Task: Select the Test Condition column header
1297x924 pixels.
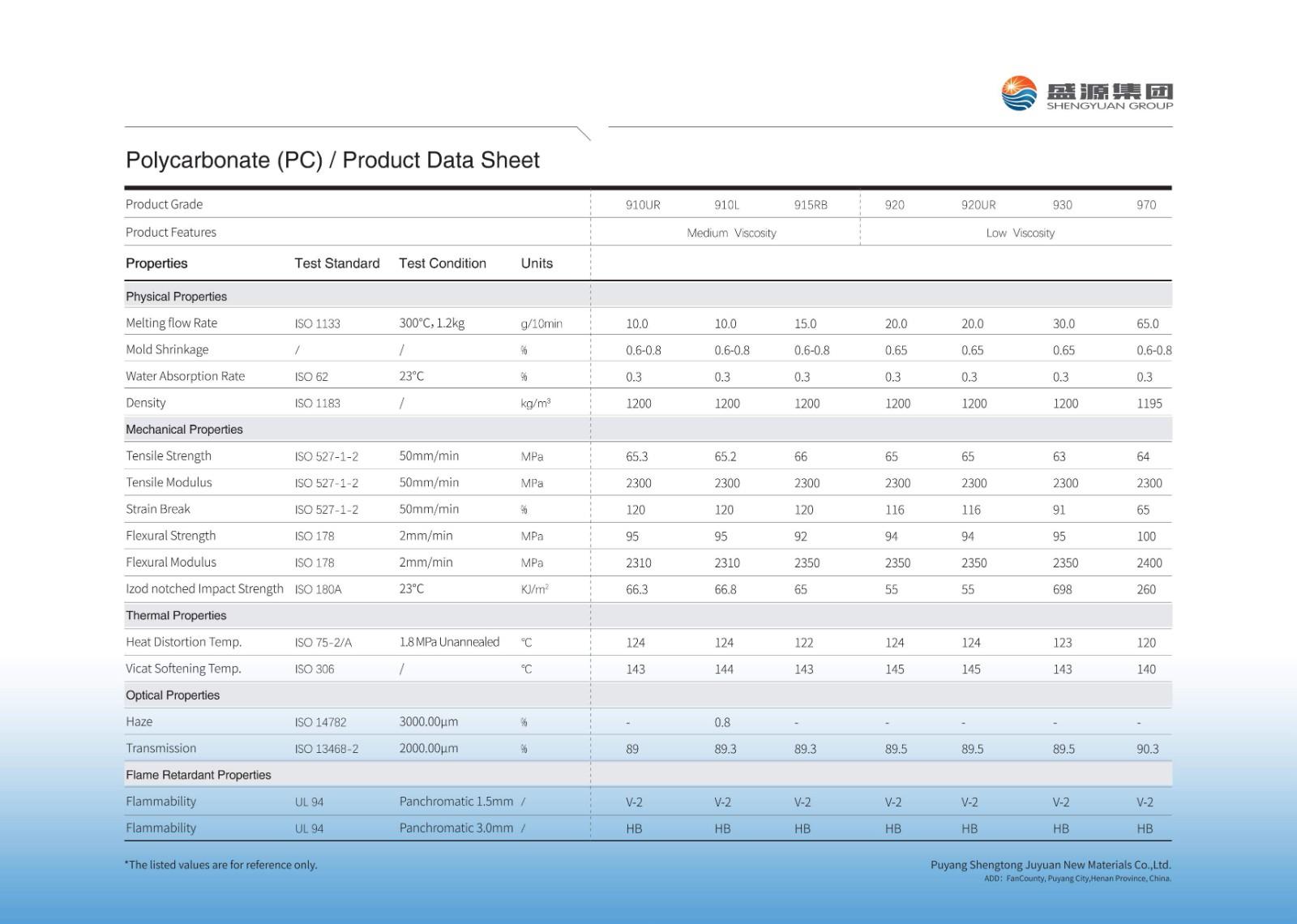Action: [442, 263]
